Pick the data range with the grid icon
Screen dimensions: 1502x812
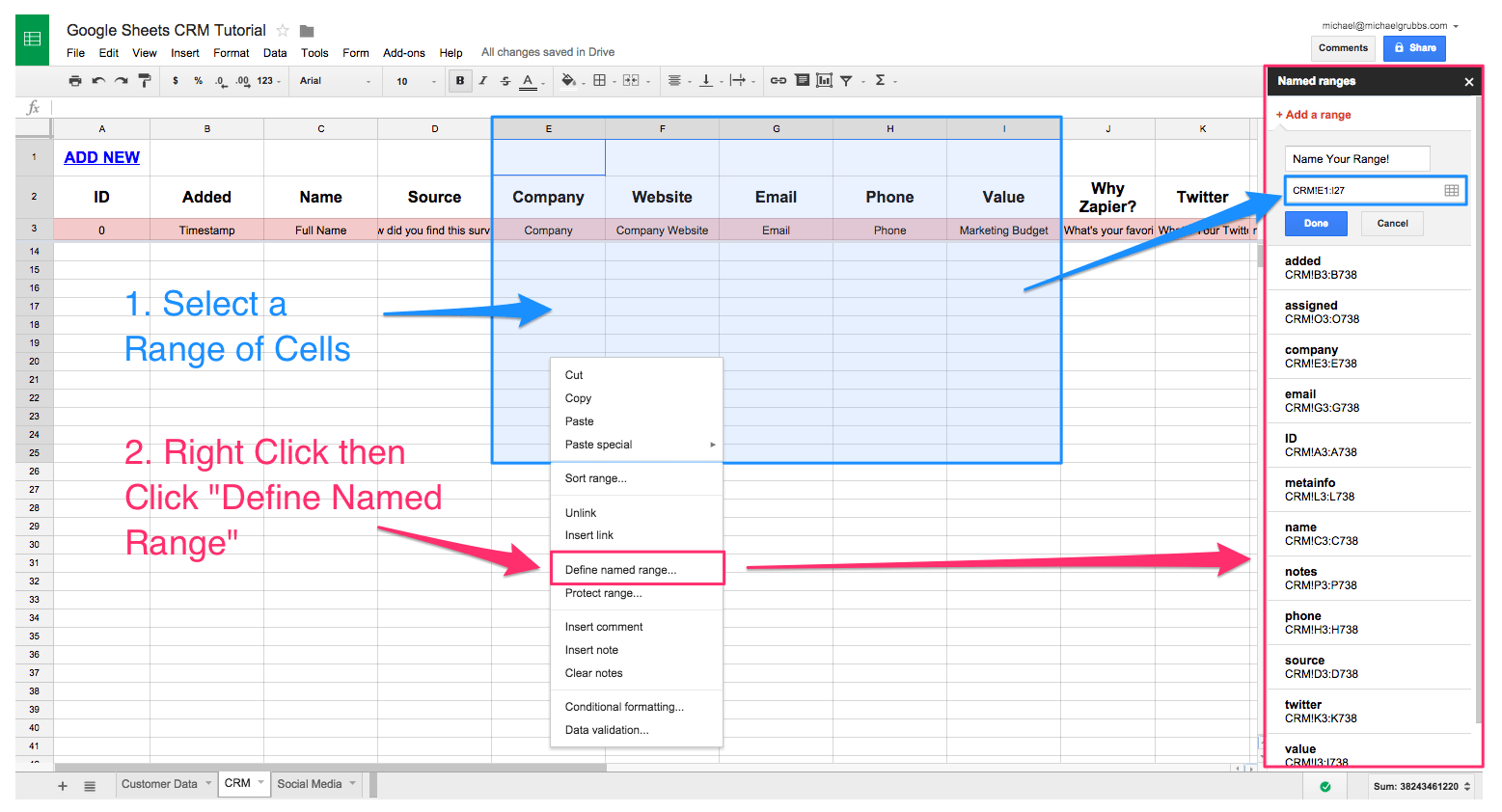pos(1452,190)
